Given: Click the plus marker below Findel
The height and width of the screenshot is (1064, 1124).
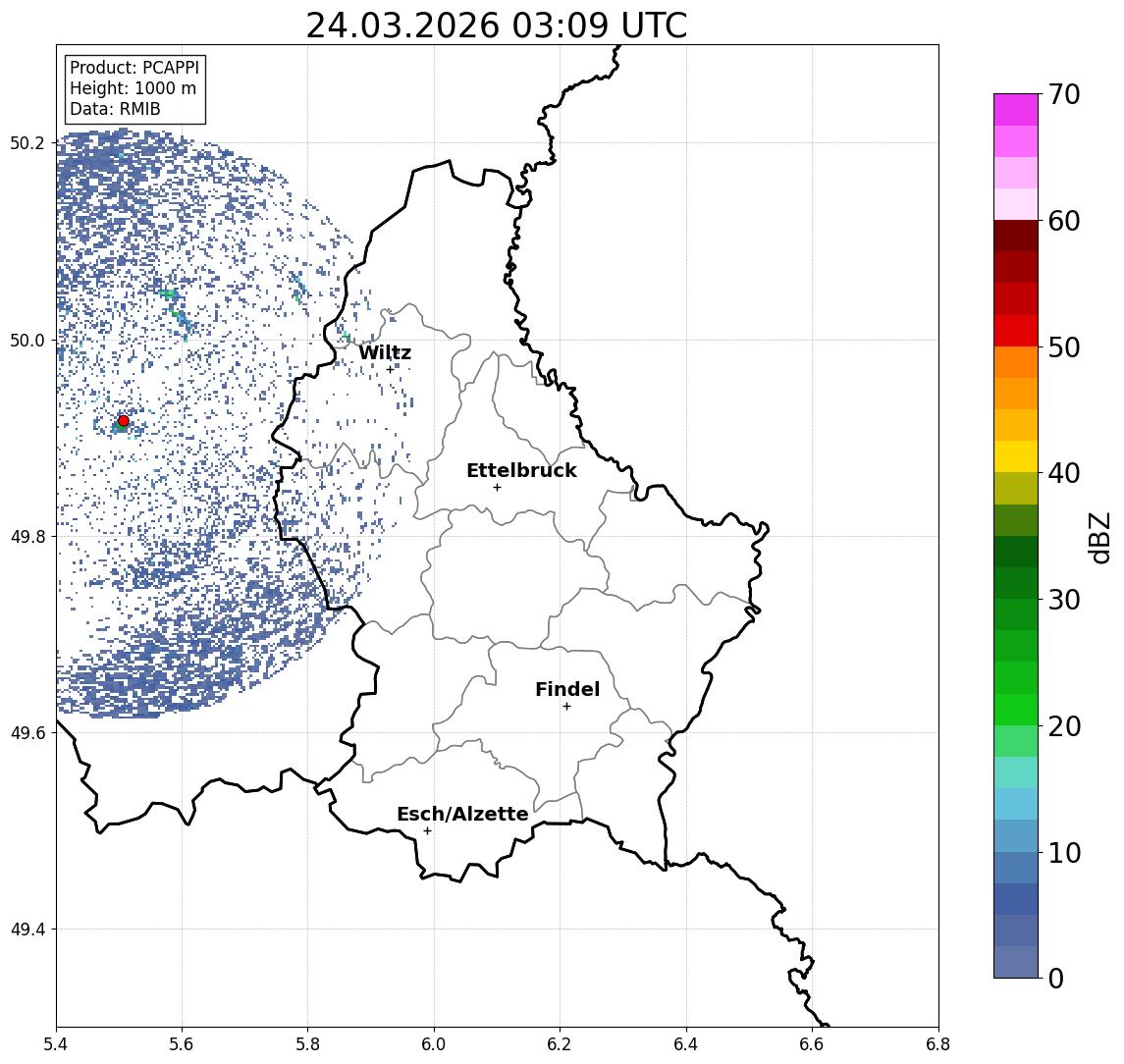Looking at the screenshot, I should 566,707.
